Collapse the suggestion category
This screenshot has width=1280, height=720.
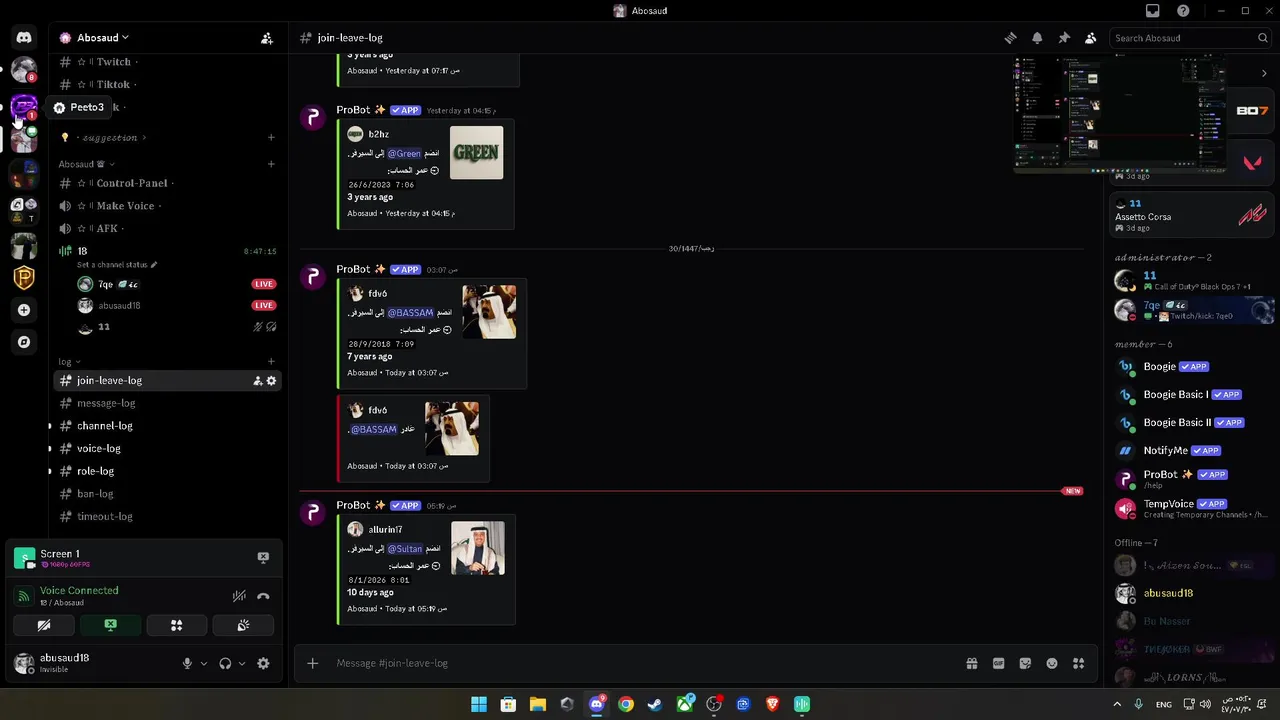coord(110,138)
